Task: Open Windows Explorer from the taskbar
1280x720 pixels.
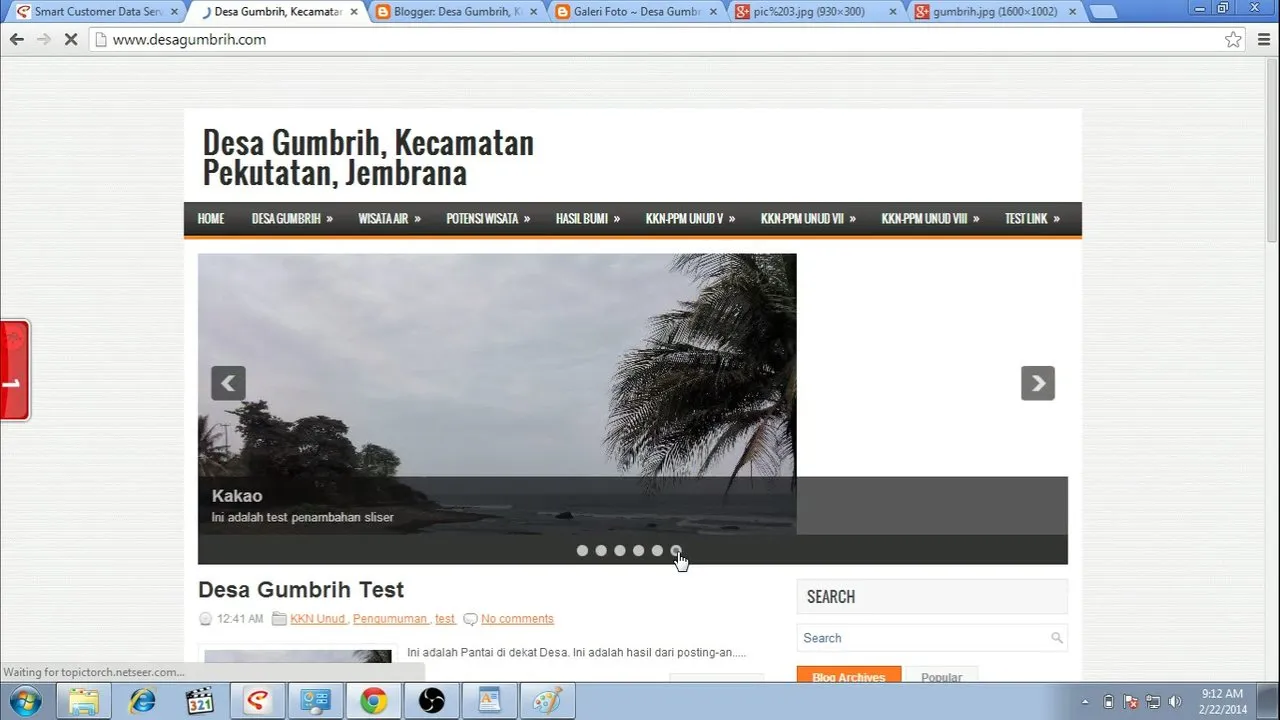Action: (x=84, y=701)
